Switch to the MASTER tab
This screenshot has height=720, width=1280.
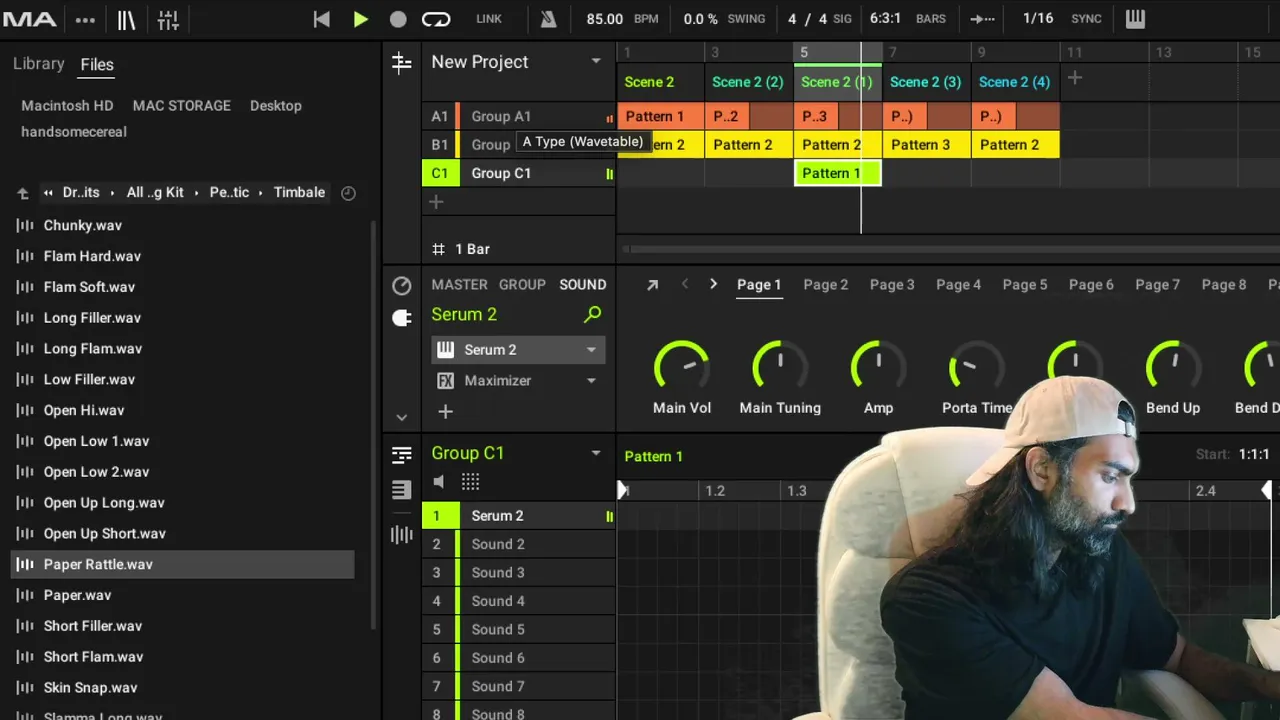pyautogui.click(x=459, y=284)
